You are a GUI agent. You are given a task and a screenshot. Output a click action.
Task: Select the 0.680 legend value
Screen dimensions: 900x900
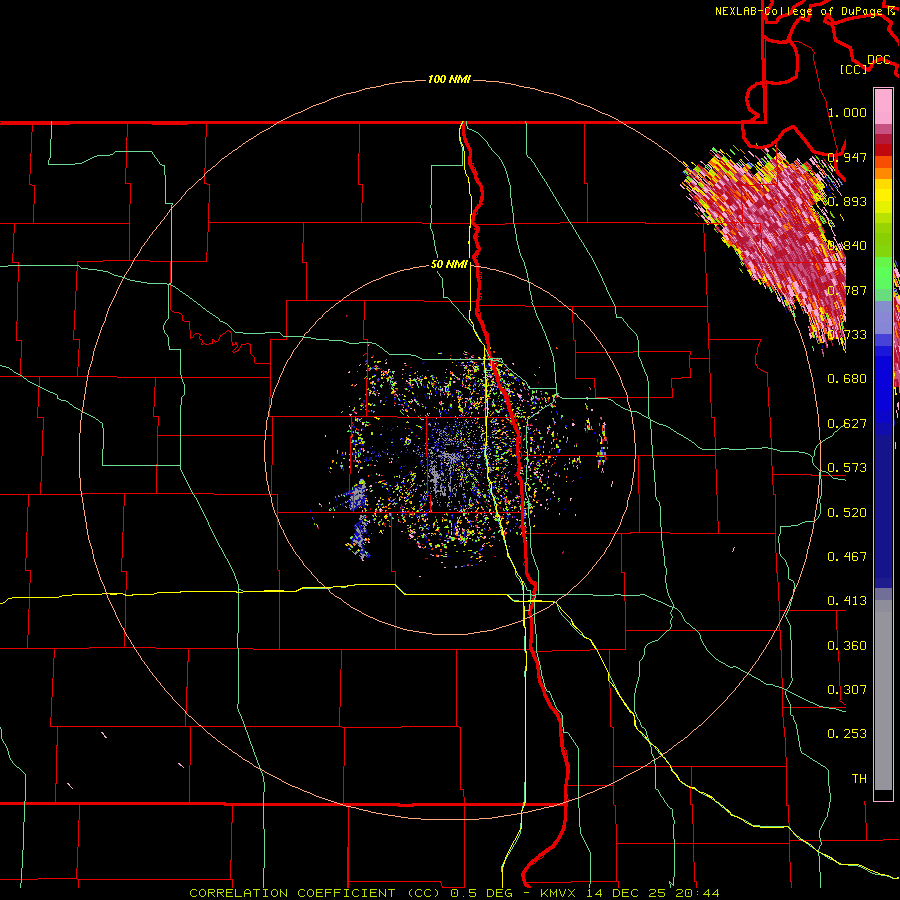click(x=847, y=378)
